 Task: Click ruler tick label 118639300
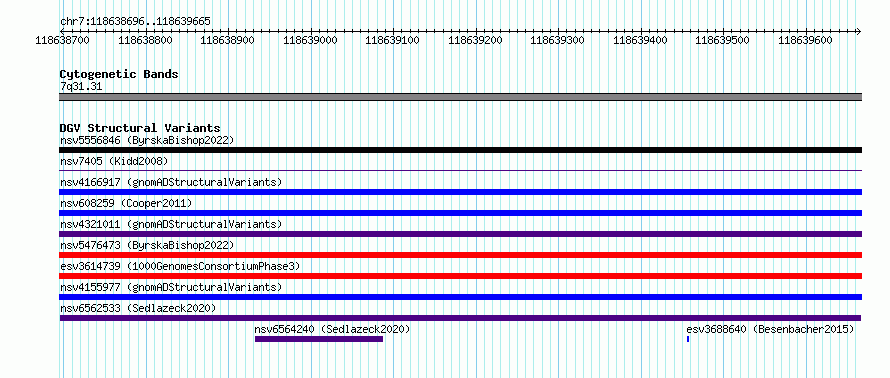coord(557,40)
